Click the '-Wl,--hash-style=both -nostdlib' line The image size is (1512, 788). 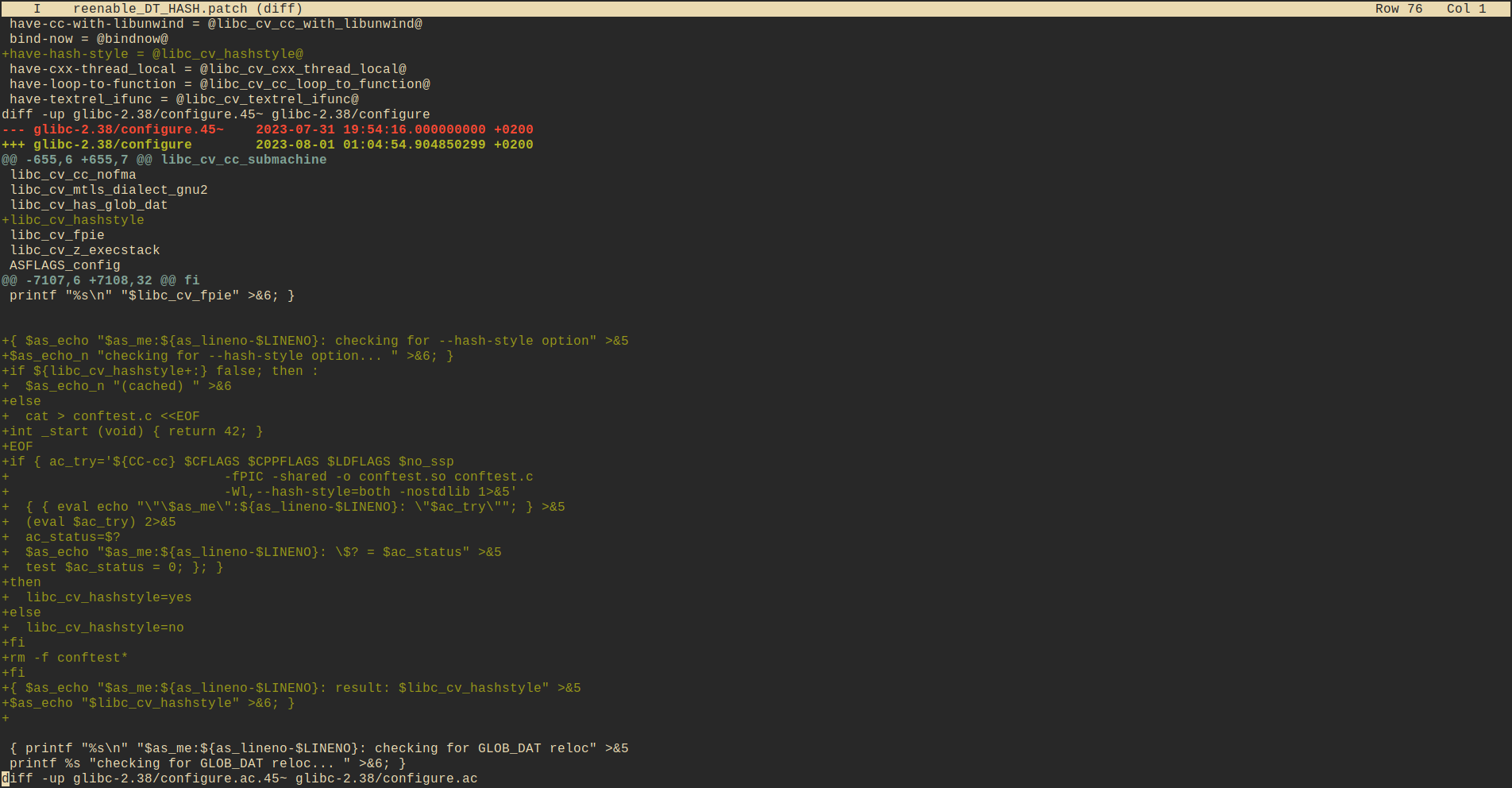(369, 492)
